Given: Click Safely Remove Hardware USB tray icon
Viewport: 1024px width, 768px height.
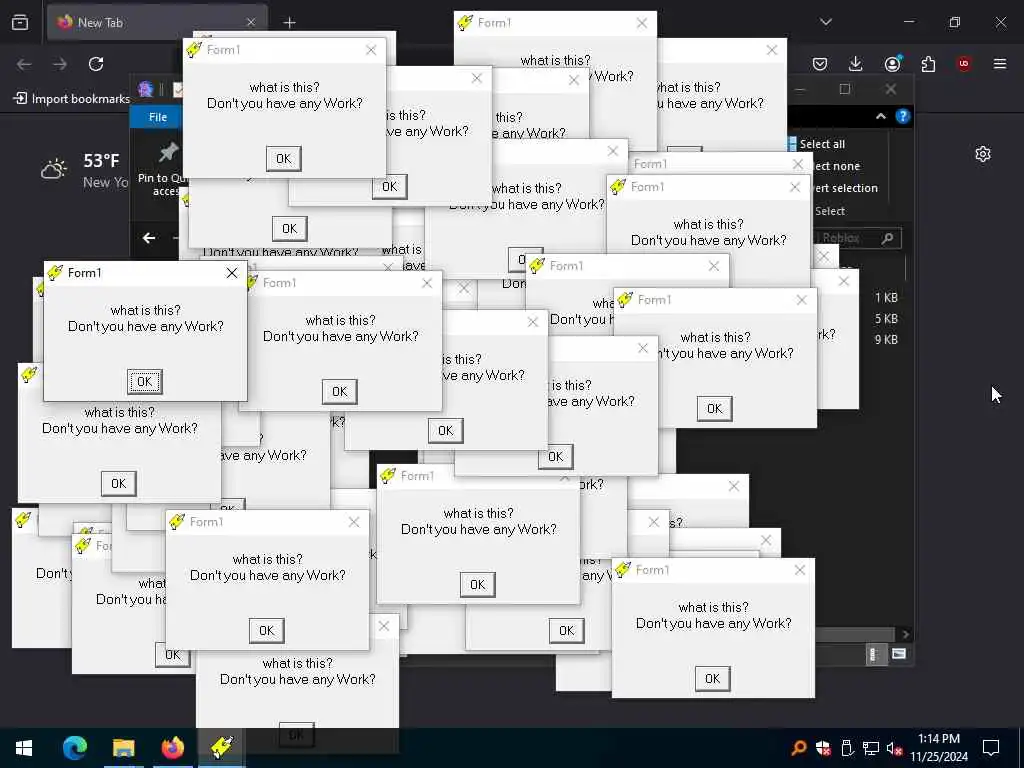Looking at the screenshot, I should point(846,748).
